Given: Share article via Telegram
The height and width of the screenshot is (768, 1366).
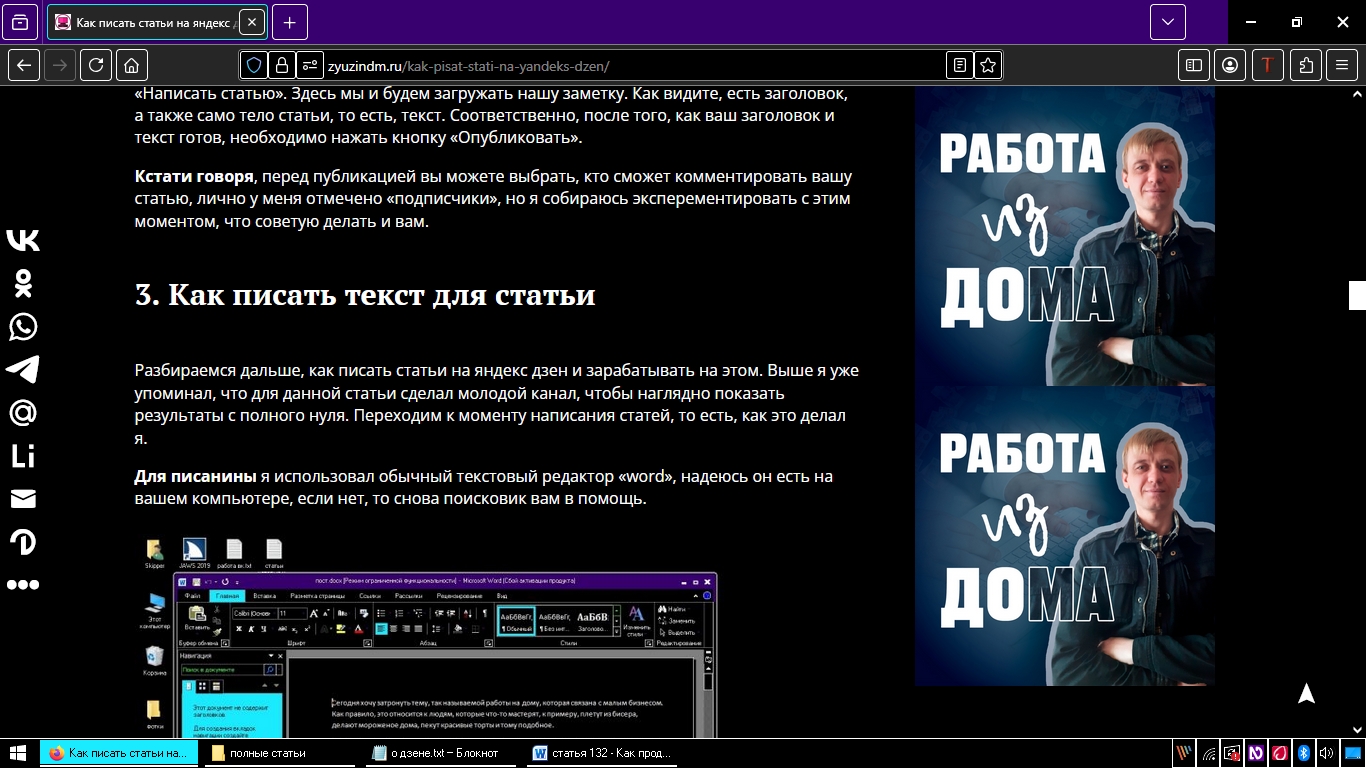Looking at the screenshot, I should coord(22,369).
